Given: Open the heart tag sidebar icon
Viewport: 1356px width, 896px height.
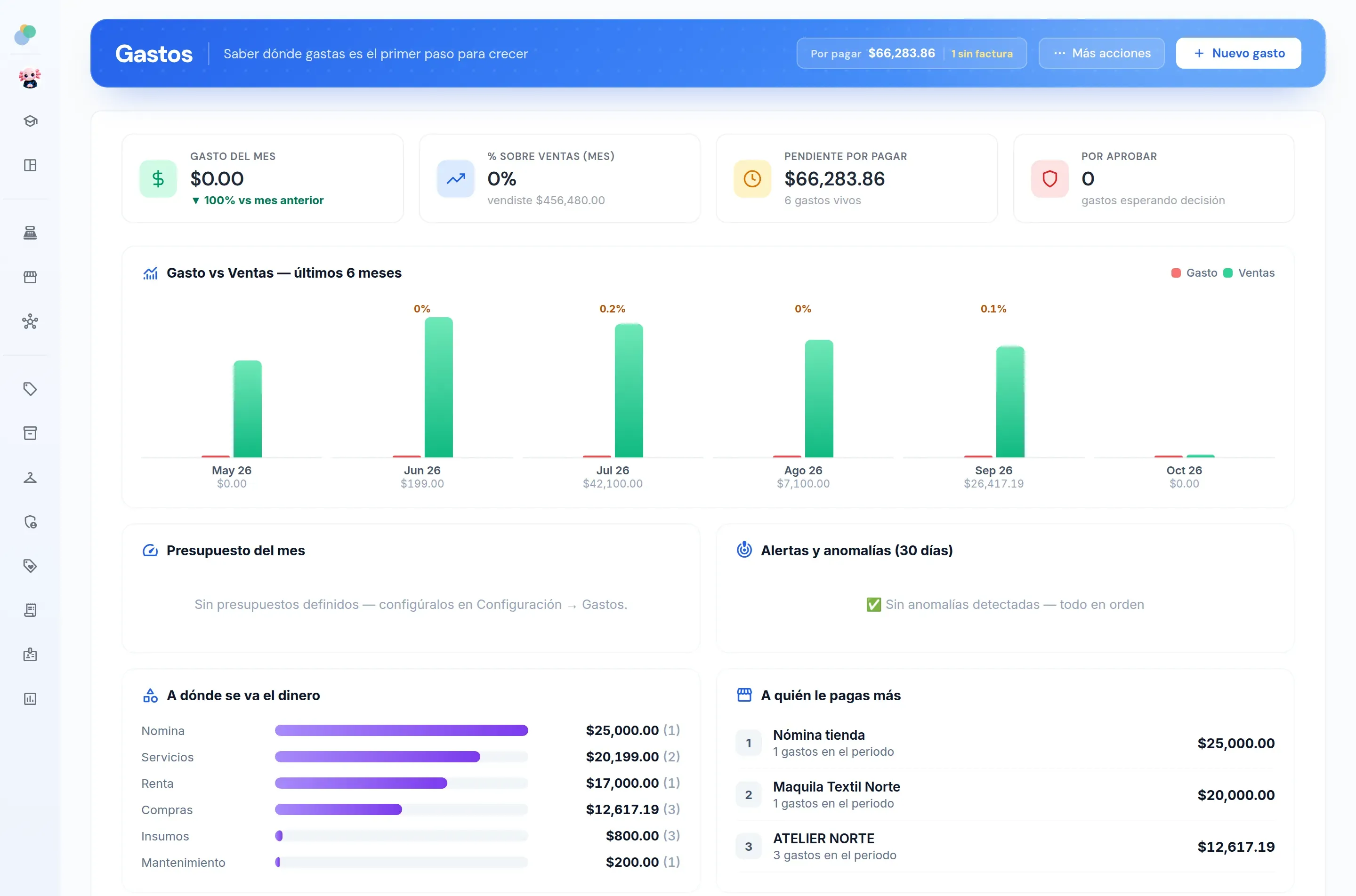Looking at the screenshot, I should pyautogui.click(x=30, y=566).
